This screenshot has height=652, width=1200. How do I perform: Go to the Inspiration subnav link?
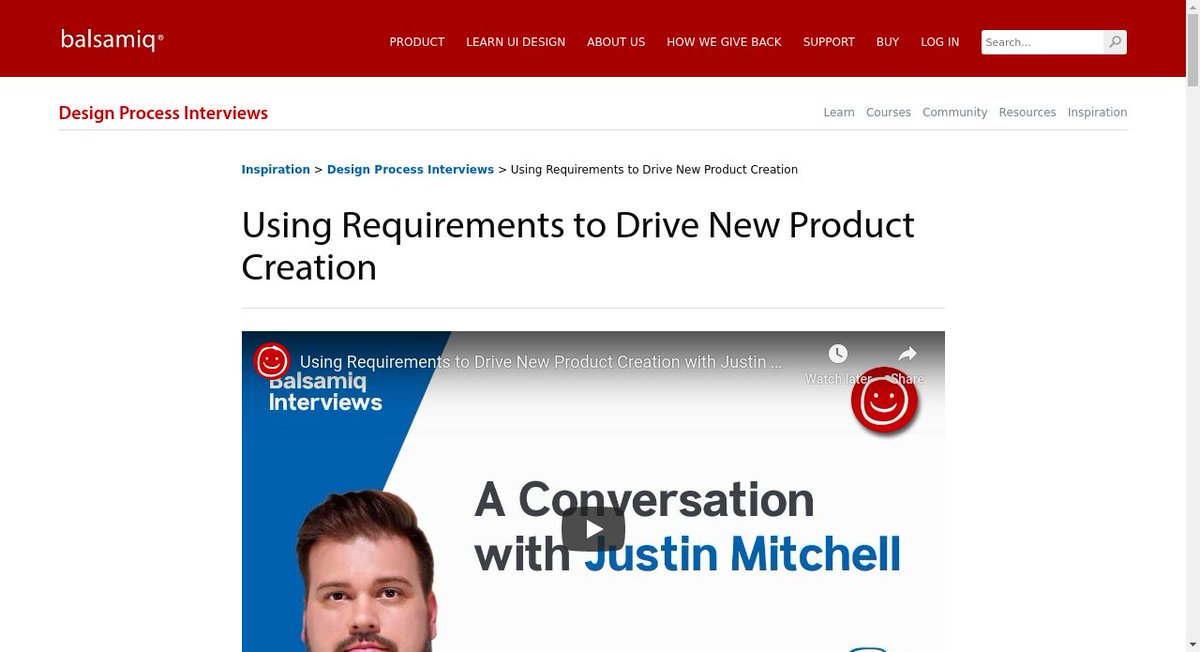[x=1097, y=112]
